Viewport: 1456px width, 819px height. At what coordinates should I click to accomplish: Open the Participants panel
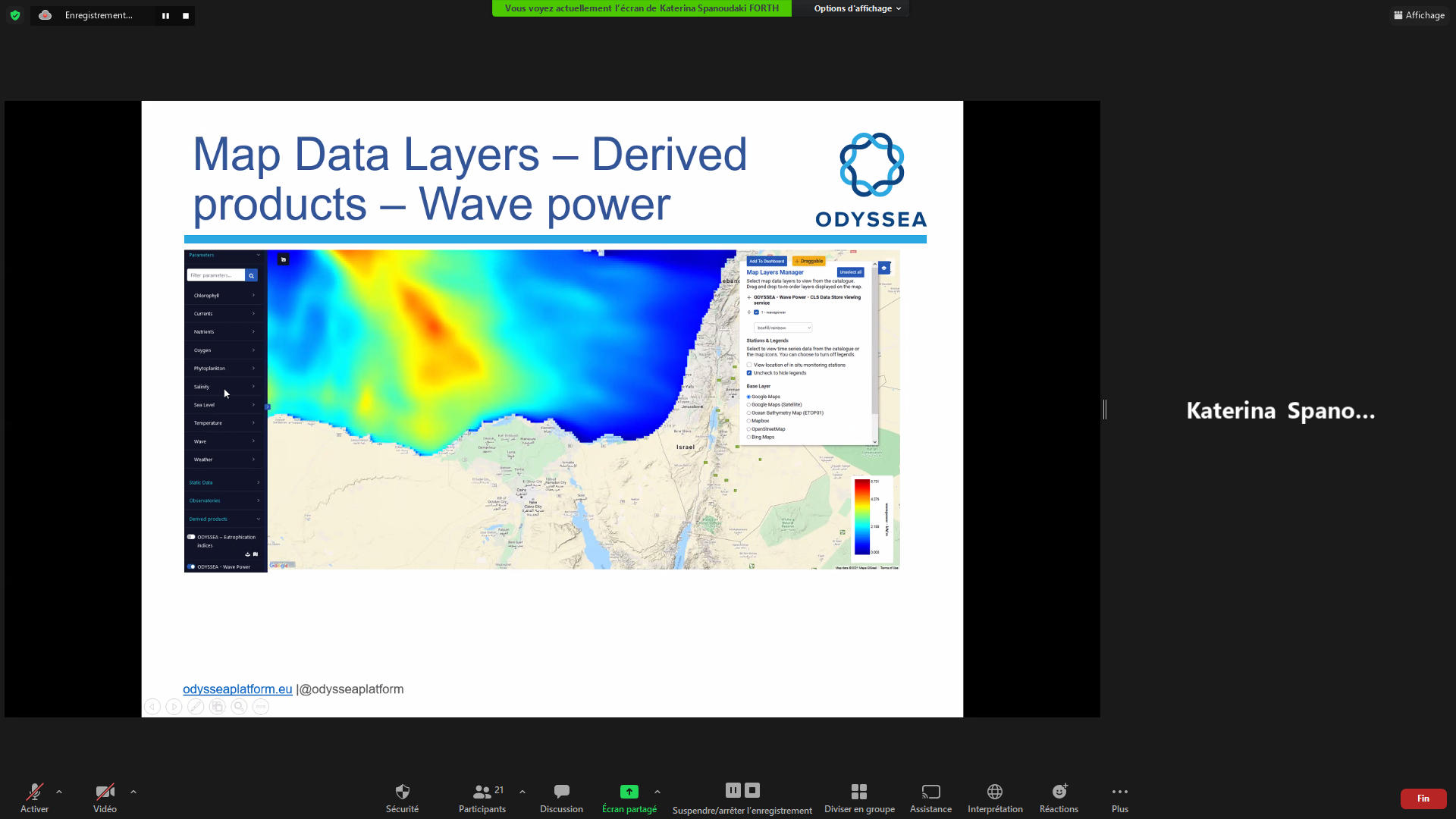click(x=482, y=792)
